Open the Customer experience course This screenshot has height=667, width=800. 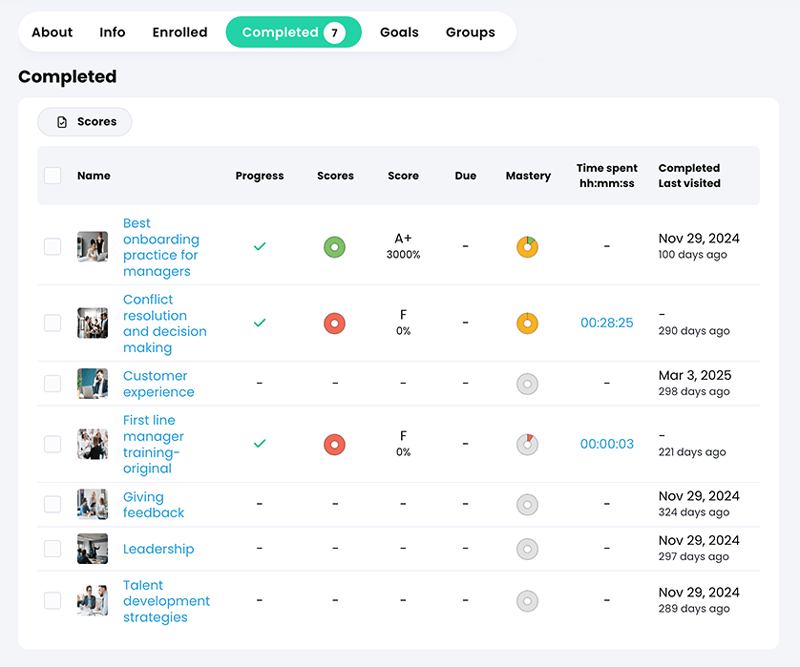pos(158,383)
